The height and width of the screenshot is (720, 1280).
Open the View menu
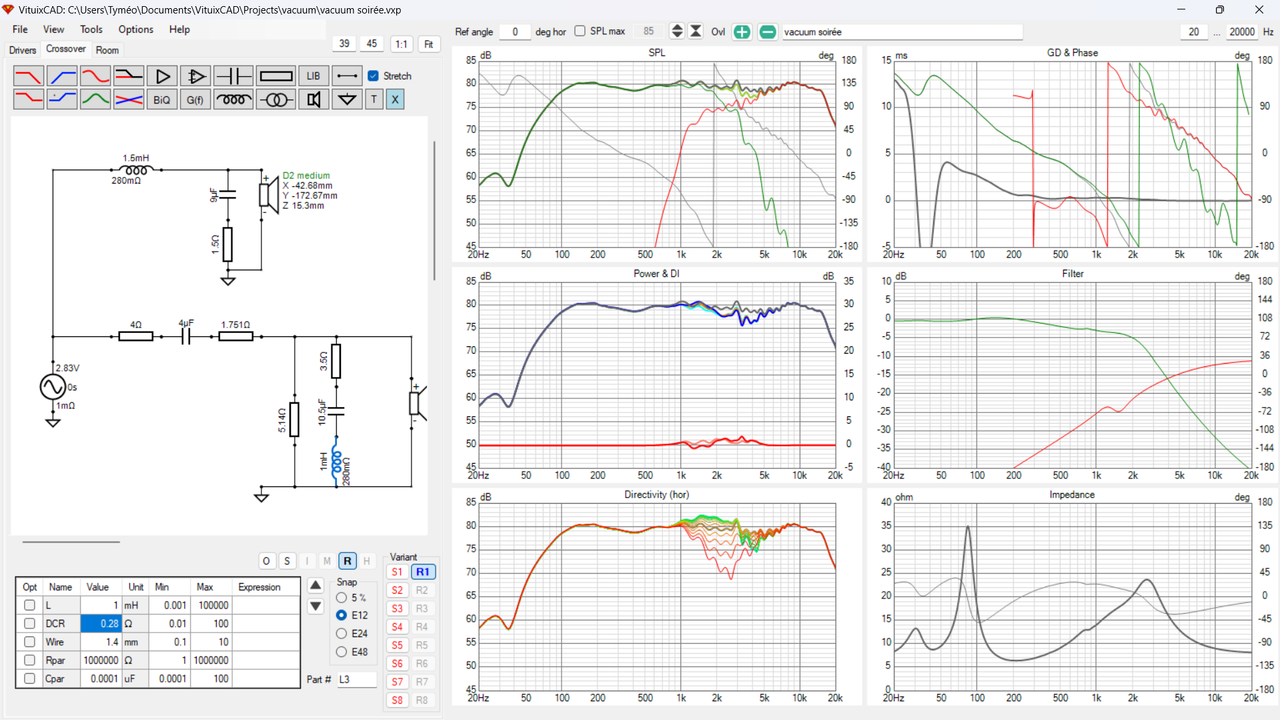coord(54,30)
